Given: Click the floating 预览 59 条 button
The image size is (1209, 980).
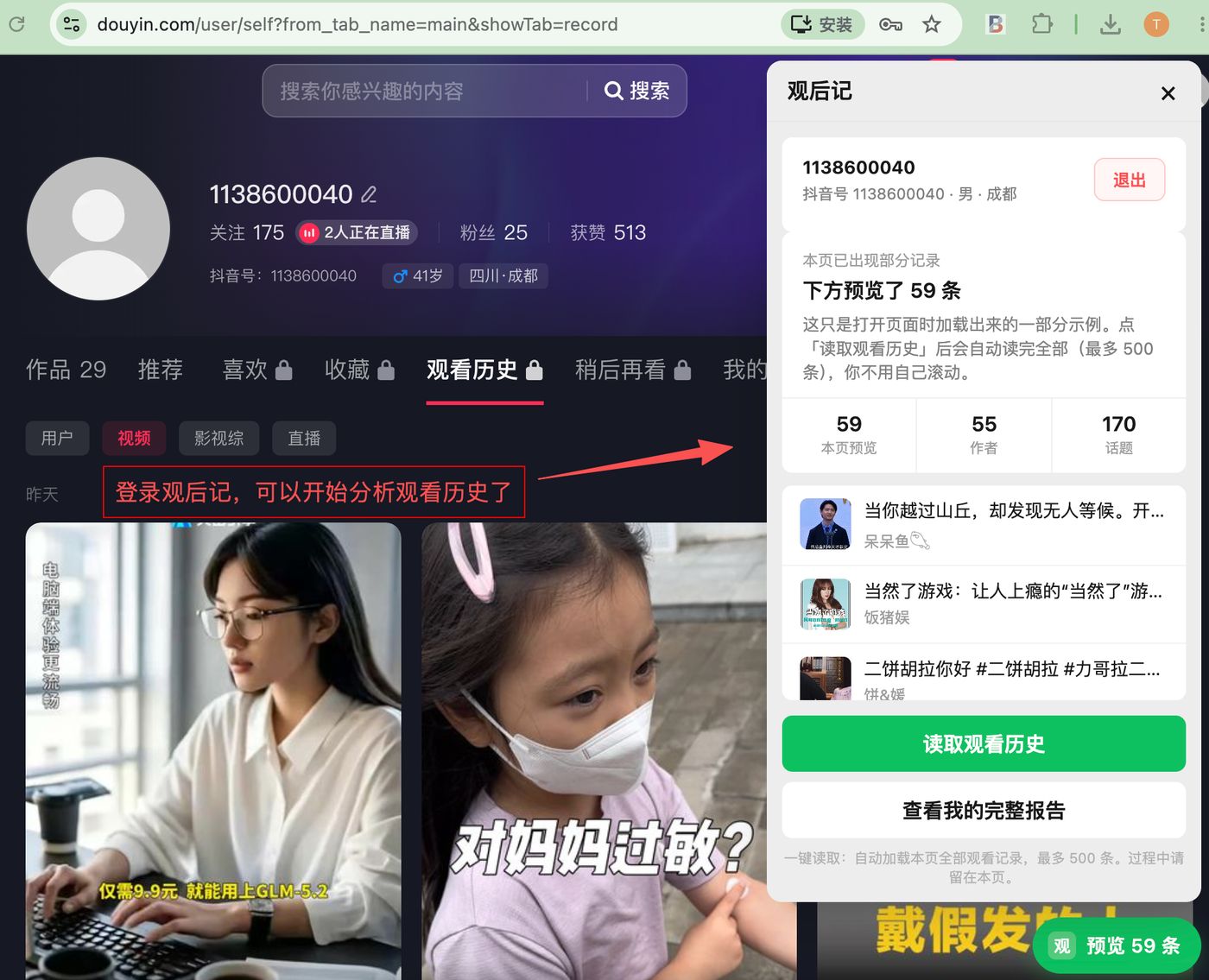Looking at the screenshot, I should point(1116,945).
